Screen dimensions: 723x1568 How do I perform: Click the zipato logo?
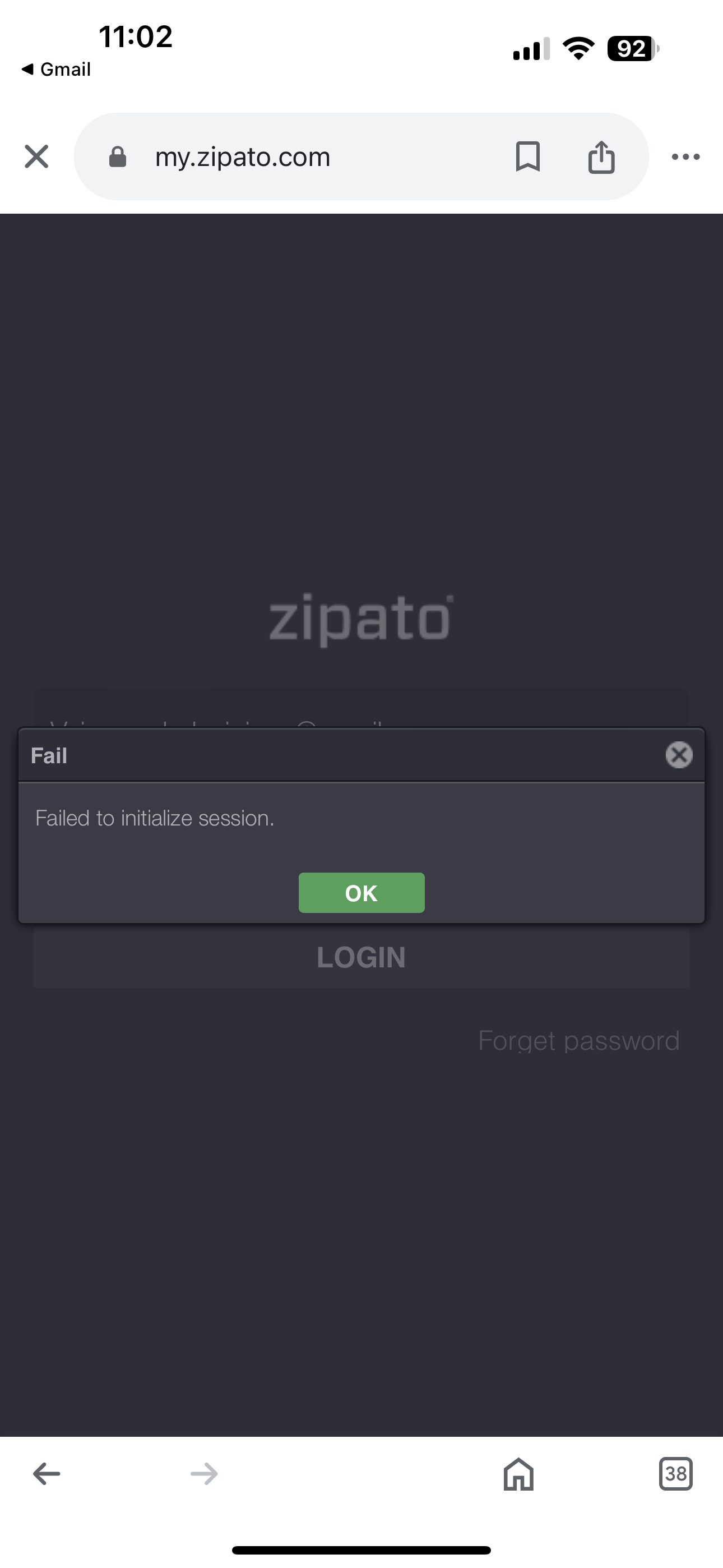pos(361,619)
